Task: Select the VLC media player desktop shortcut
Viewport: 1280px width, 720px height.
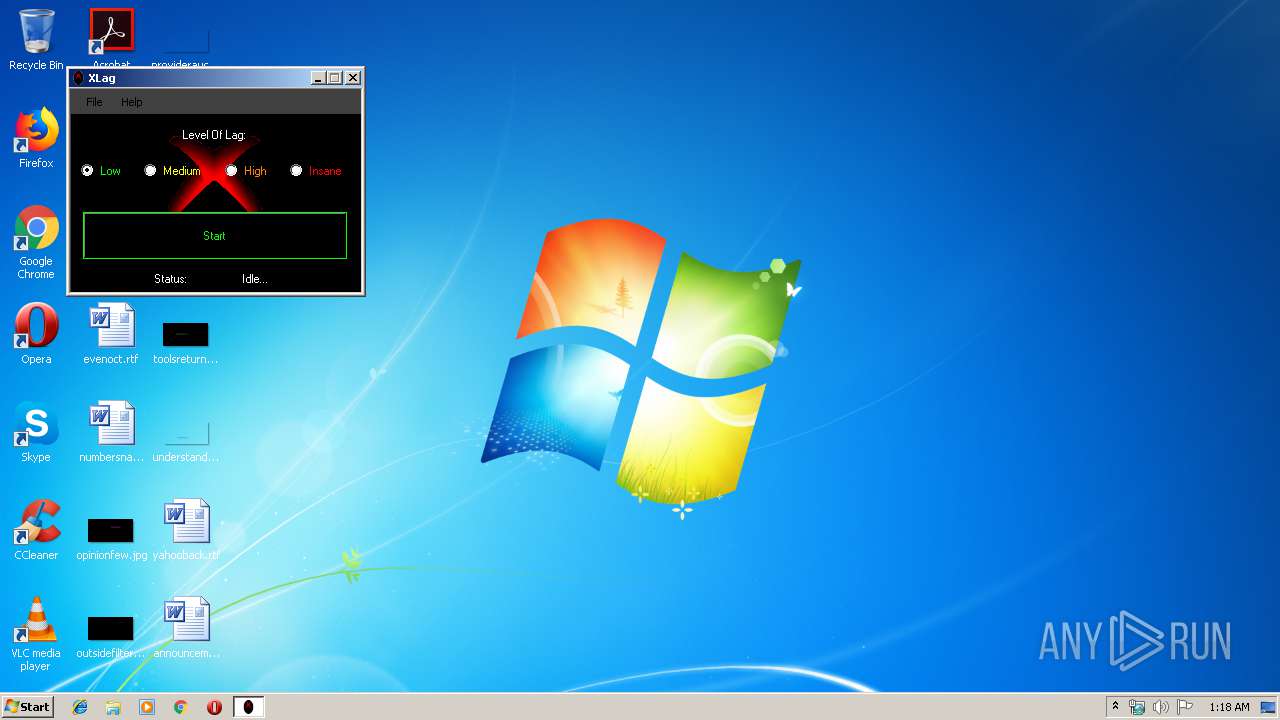Action: point(36,634)
